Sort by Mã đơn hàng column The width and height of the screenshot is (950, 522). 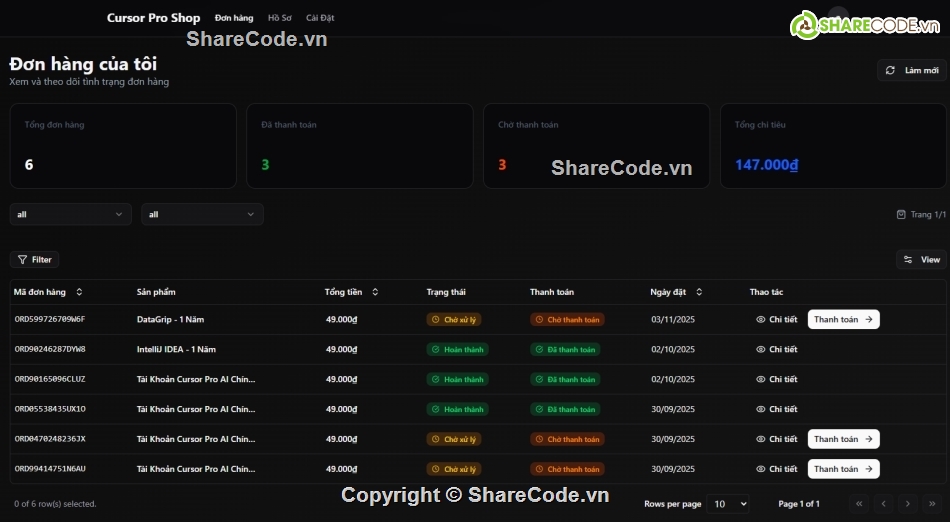[48, 292]
